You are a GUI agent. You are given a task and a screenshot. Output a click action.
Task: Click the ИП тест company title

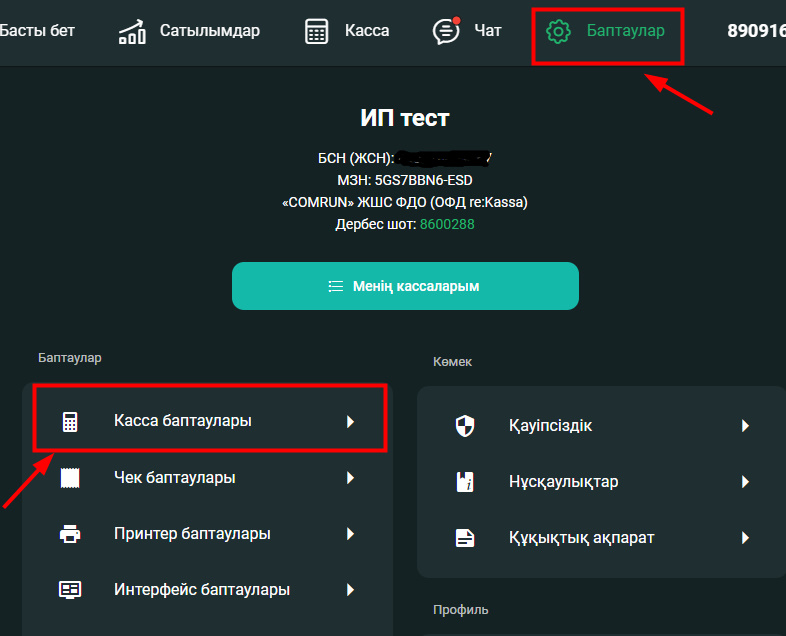pos(405,118)
